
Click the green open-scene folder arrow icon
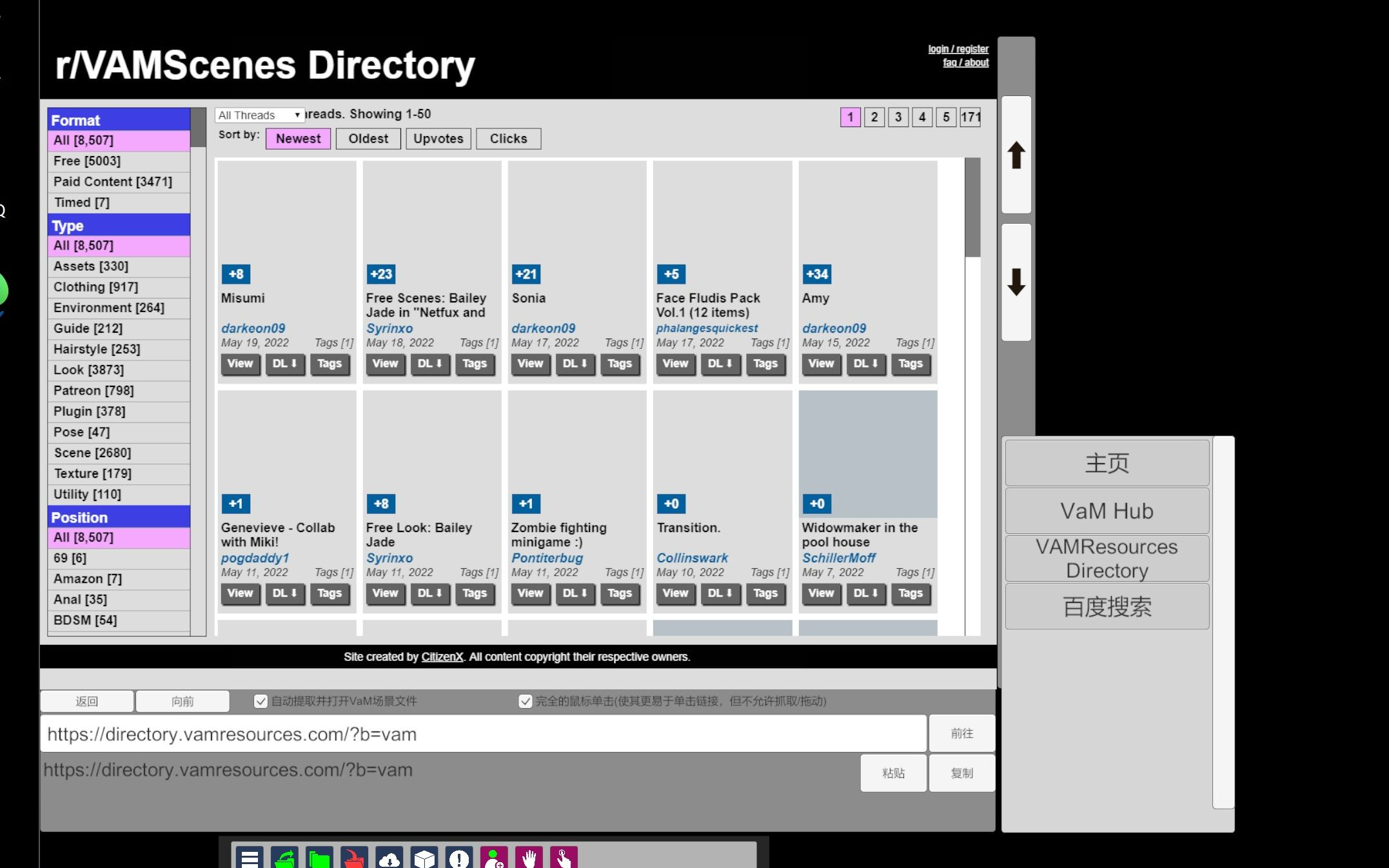pos(284,858)
